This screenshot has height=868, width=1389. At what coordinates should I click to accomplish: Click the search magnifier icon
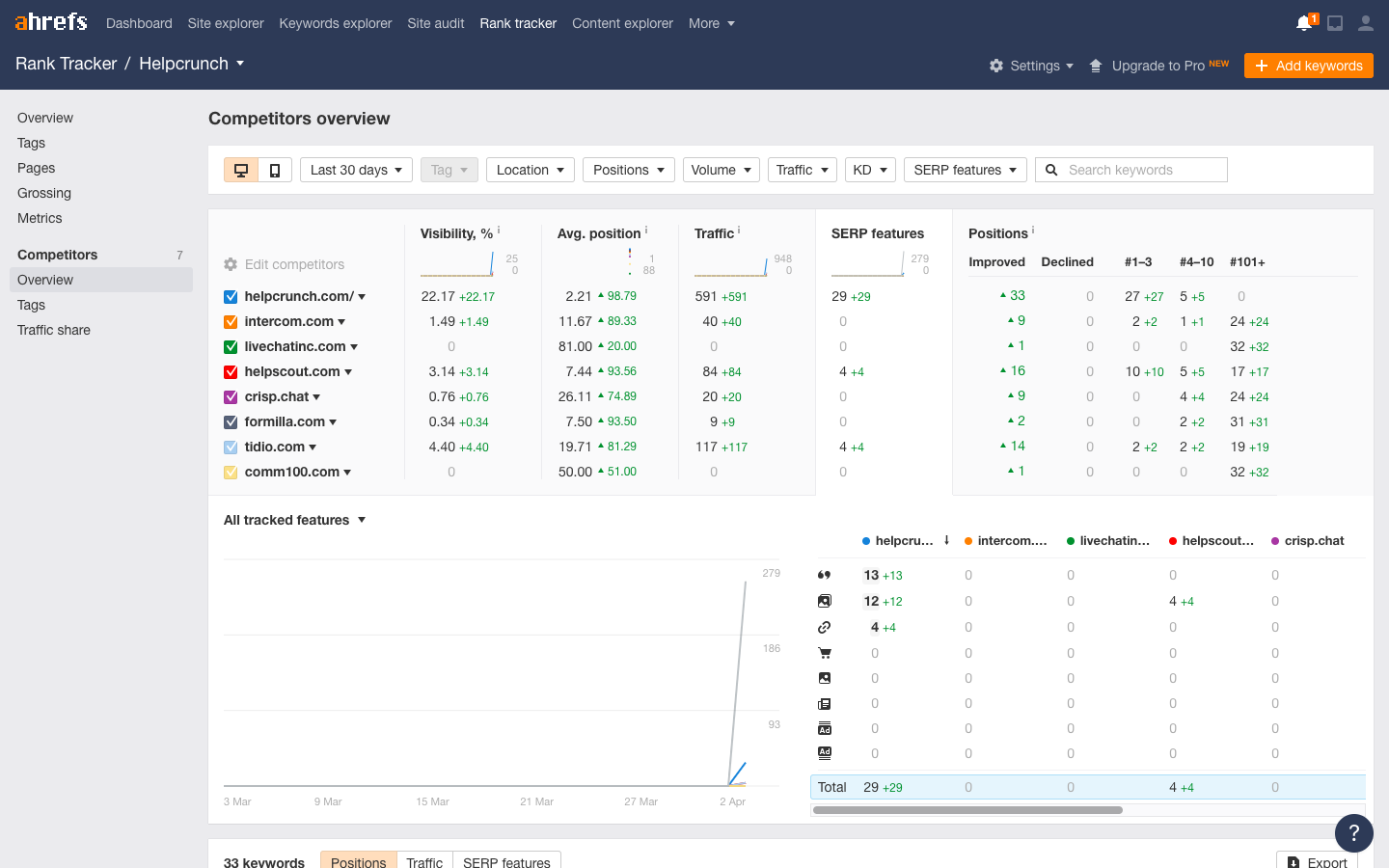click(x=1052, y=170)
